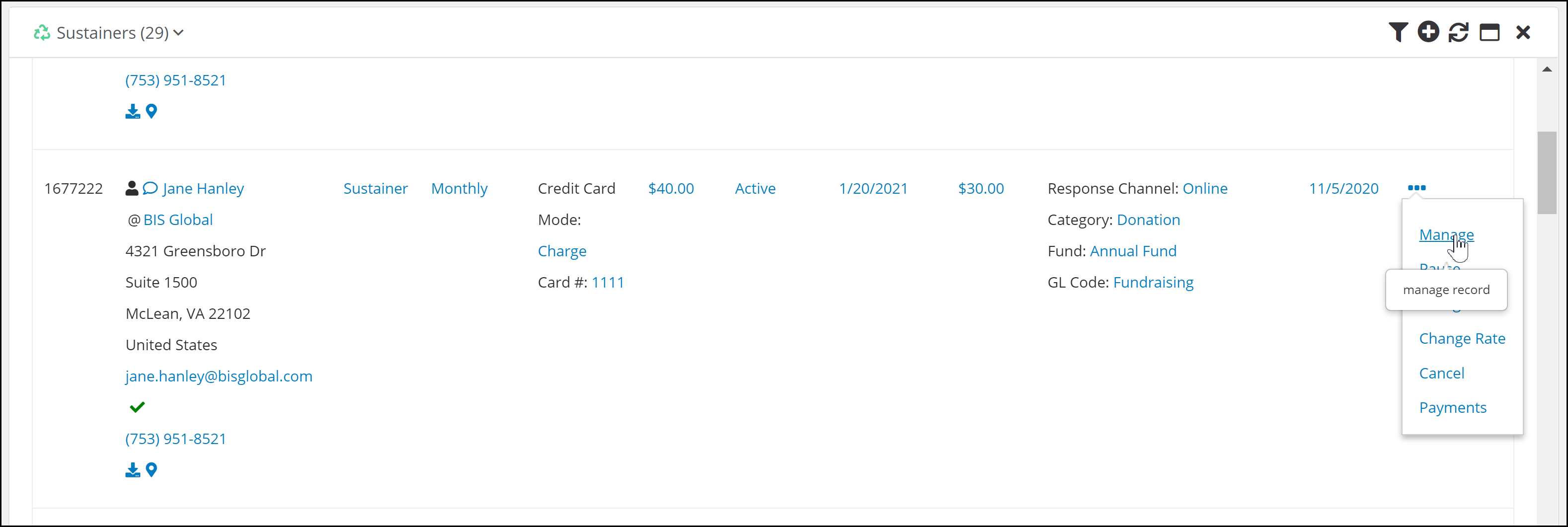1568x527 pixels.
Task: Open the filter icon in Sustainers header
Action: [x=1398, y=32]
